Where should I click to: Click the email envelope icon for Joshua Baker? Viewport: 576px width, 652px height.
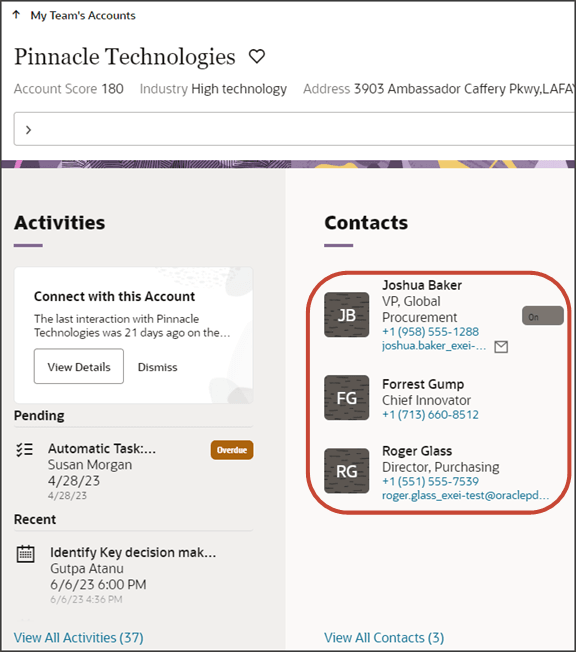click(x=501, y=346)
